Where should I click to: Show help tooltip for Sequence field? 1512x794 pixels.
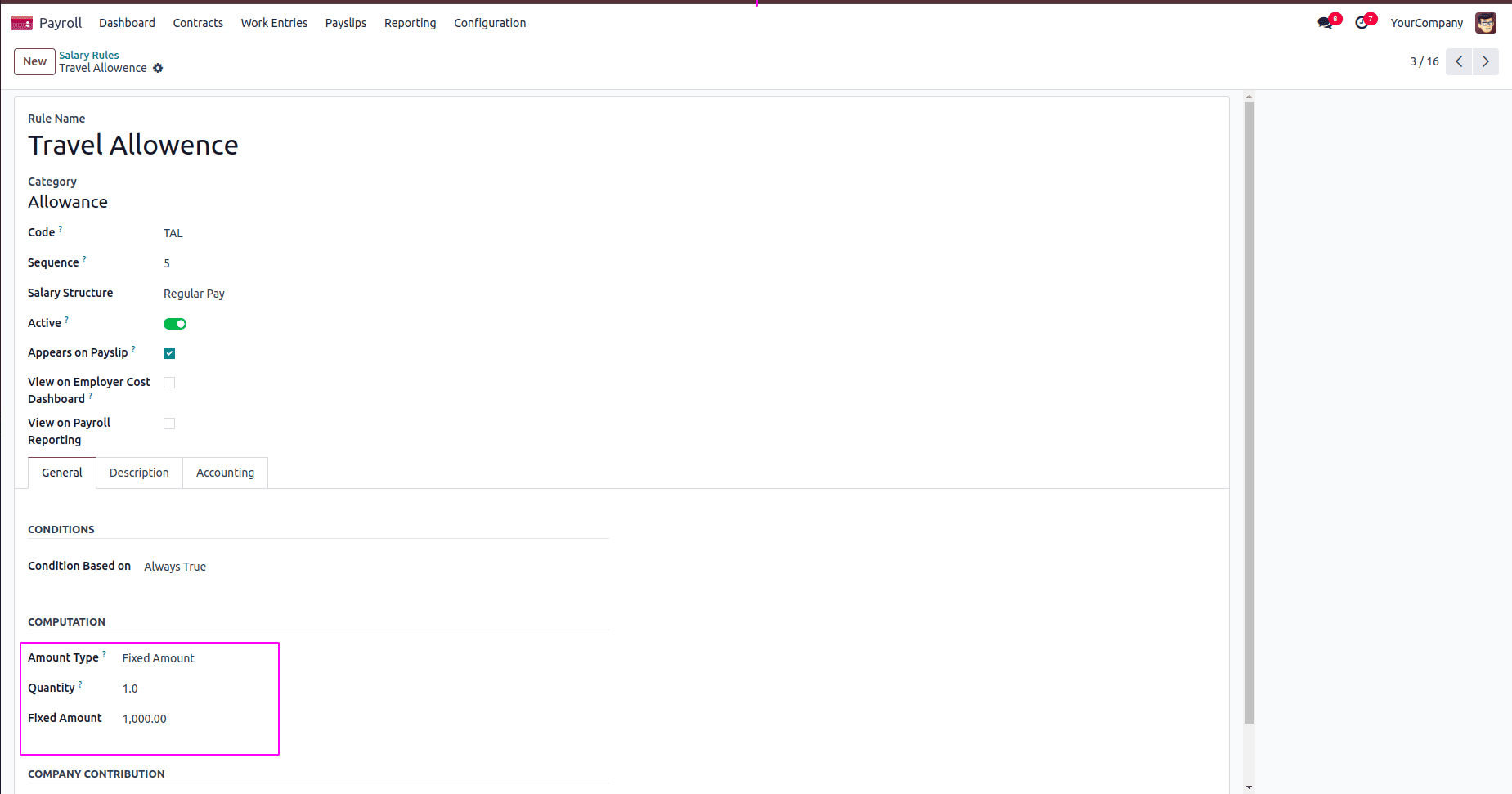click(84, 259)
